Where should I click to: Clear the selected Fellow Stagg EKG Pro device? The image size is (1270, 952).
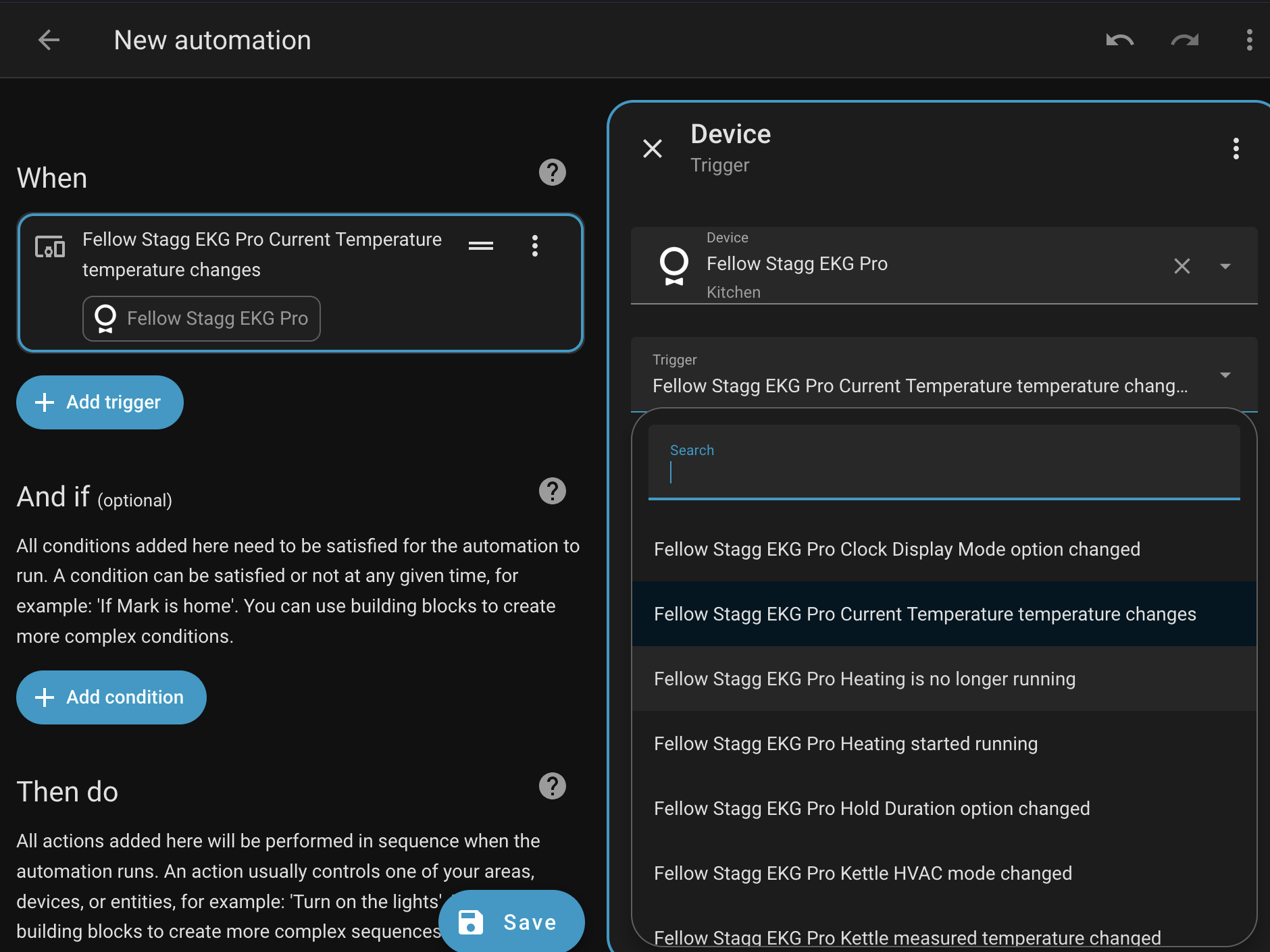(x=1182, y=266)
